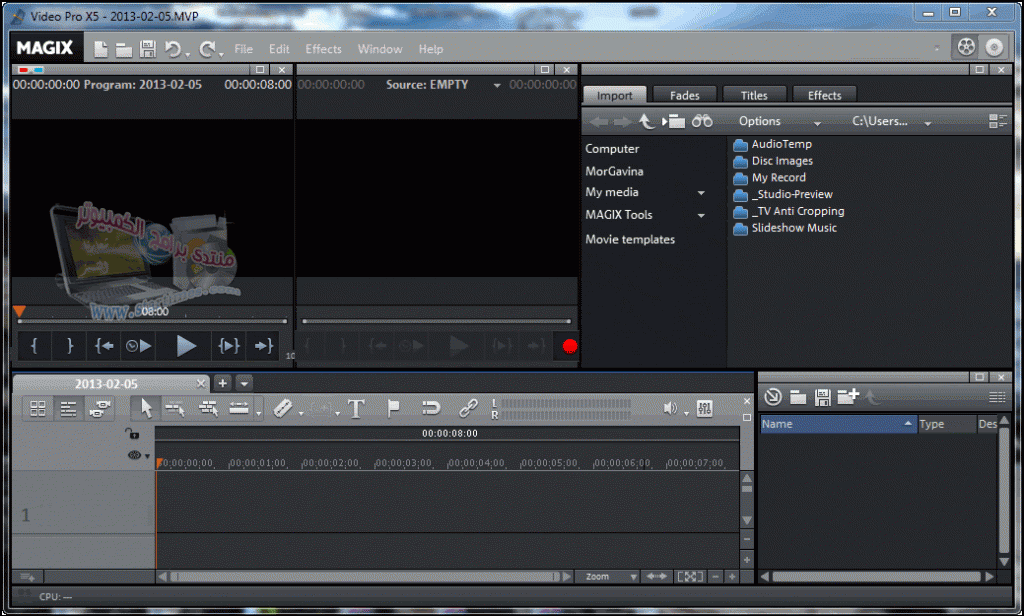The image size is (1024, 616).
Task: Close the 2013-02-05 timeline tab
Action: click(x=201, y=383)
